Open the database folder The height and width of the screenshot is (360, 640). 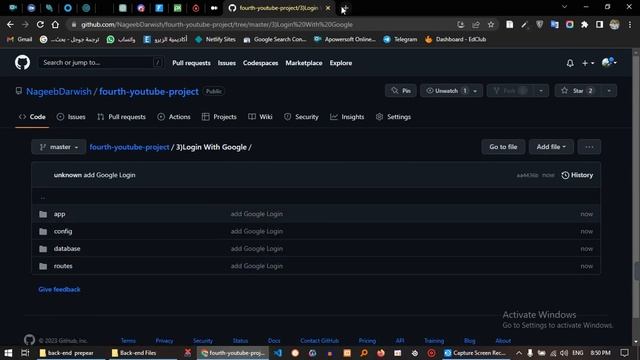pos(67,249)
